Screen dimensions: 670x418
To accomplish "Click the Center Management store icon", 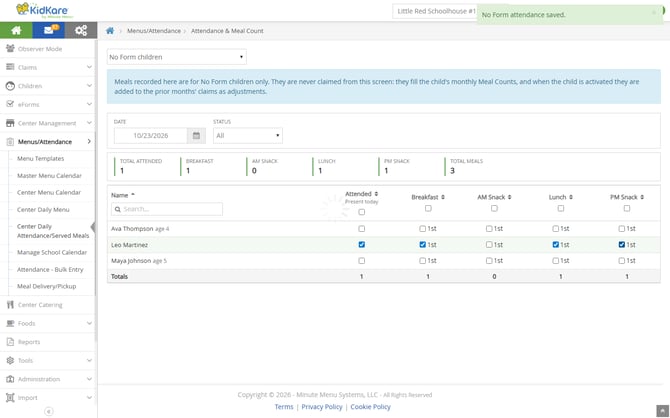I will (10, 123).
